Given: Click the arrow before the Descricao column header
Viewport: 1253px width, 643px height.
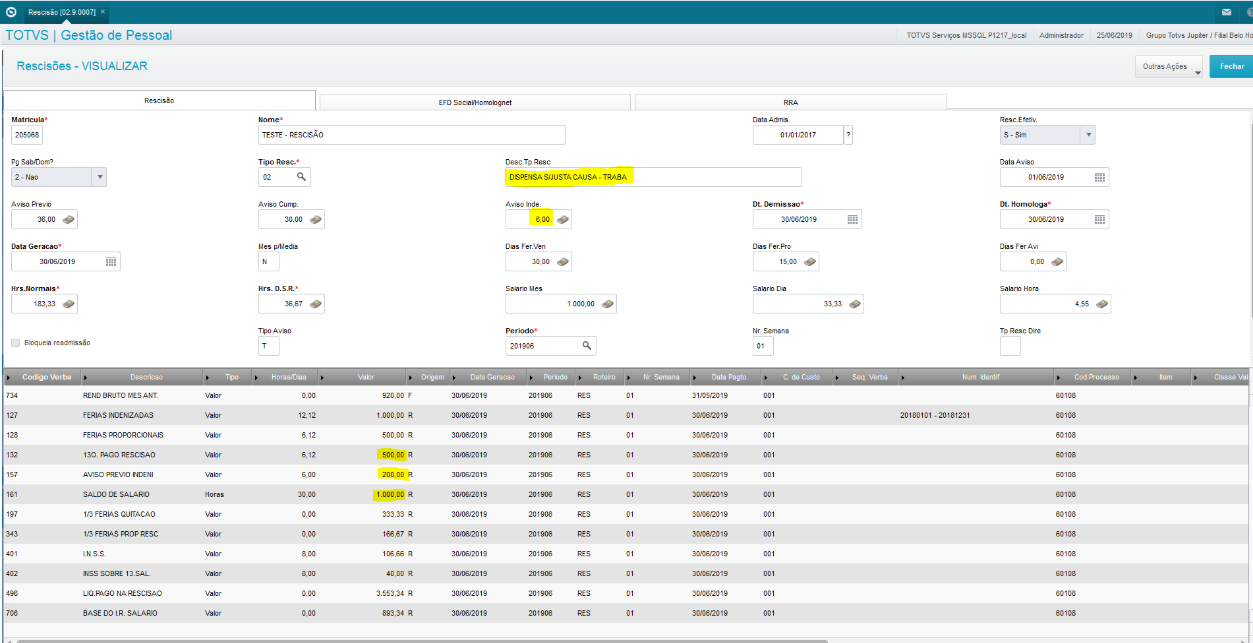Looking at the screenshot, I should pos(87,377).
